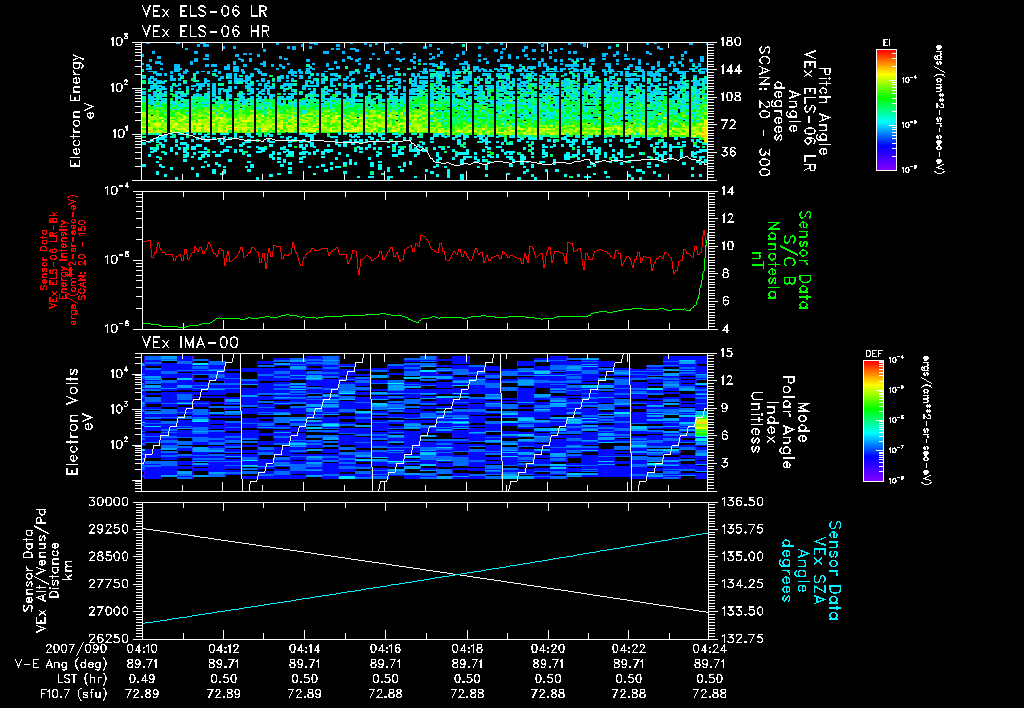The image size is (1024, 708).
Task: Click the 134.25 SZA tick label
Action: point(741,584)
